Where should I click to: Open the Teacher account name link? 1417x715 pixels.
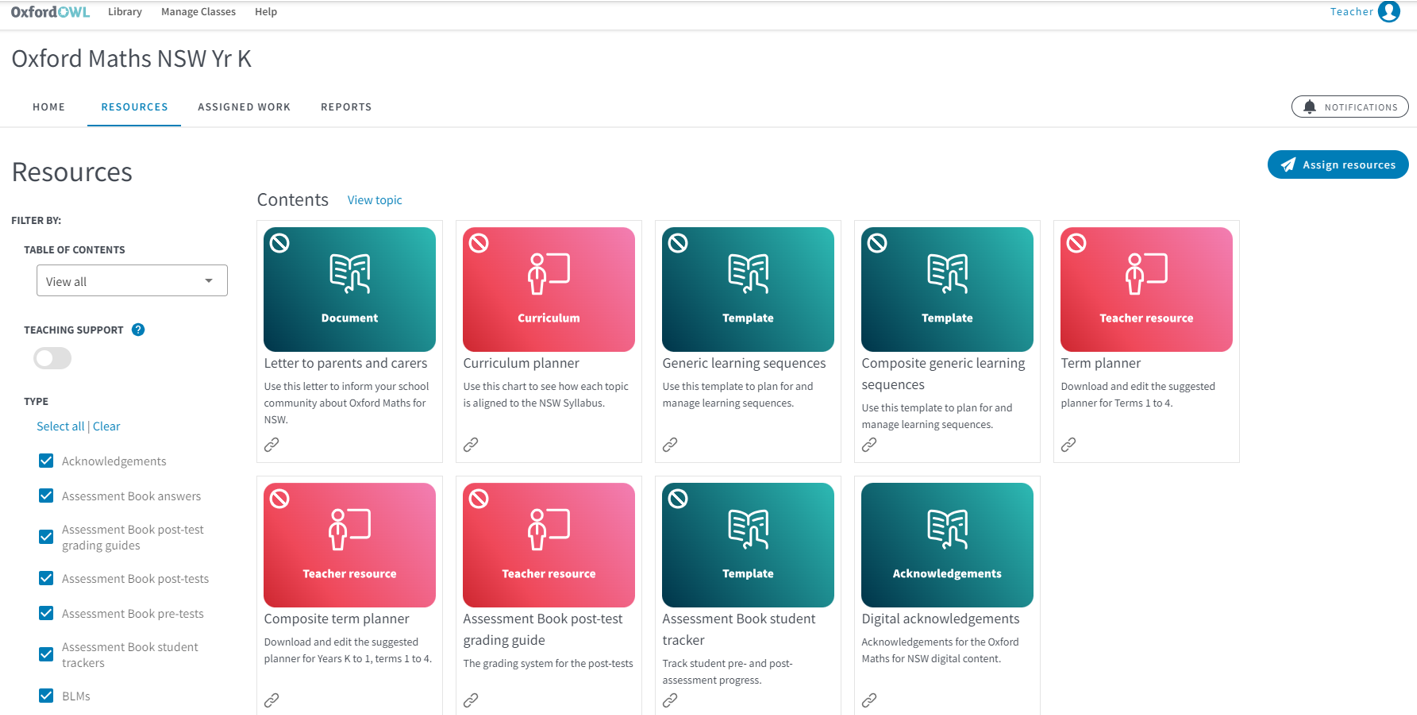pos(1351,12)
